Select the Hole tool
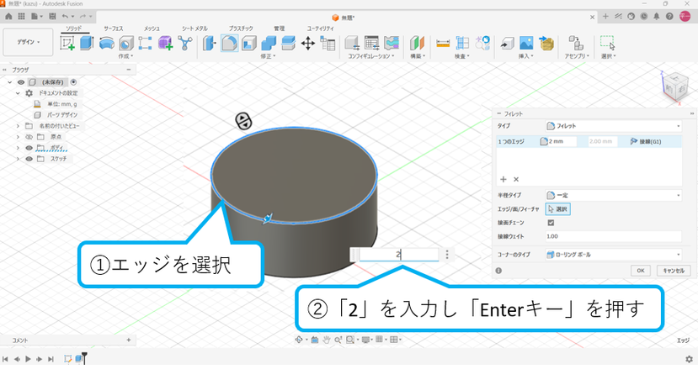698x365 pixels. [x=126, y=43]
